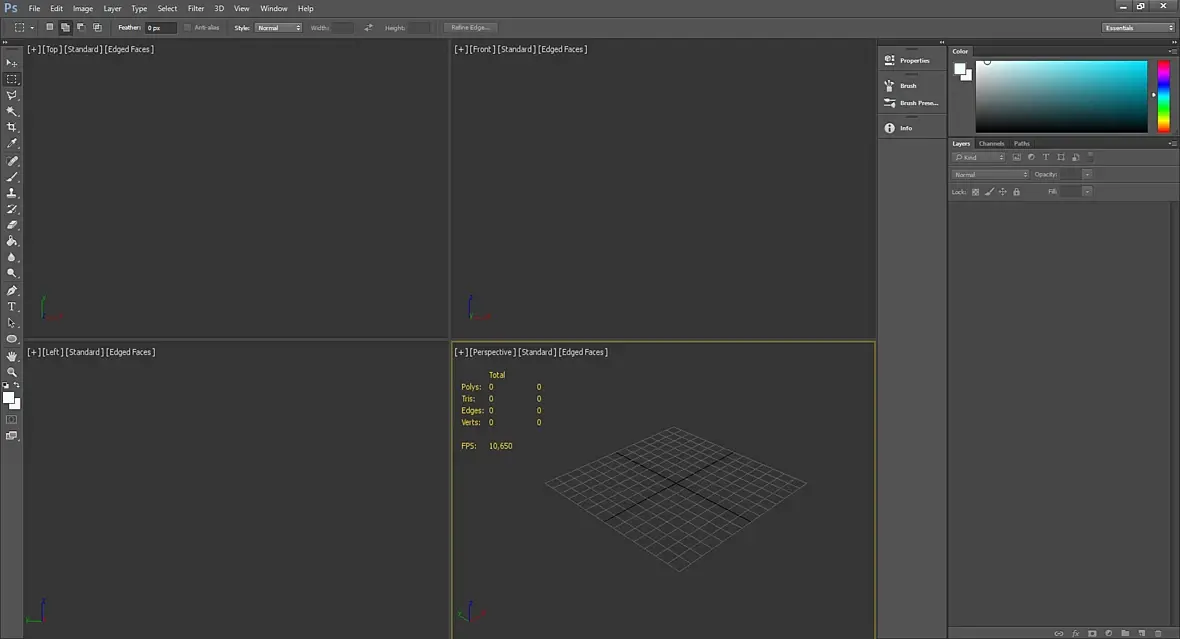Viewport: 1180px width, 639px height.
Task: Click the hue spectrum slider in Color panel
Action: (x=1163, y=96)
